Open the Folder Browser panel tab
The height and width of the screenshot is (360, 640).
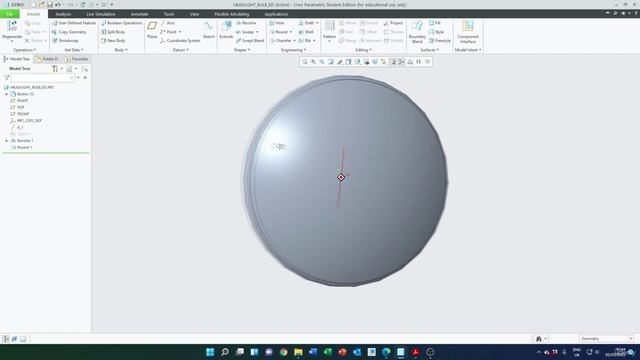(x=47, y=59)
